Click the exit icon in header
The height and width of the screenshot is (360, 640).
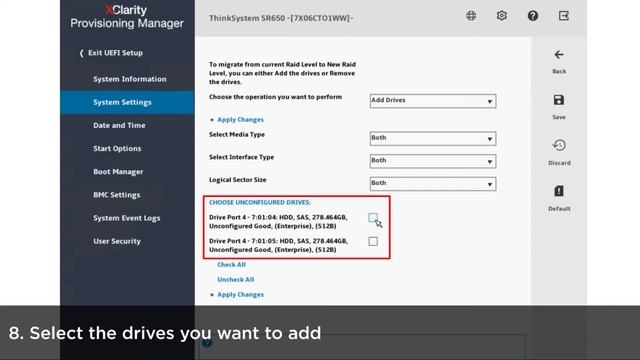[564, 16]
